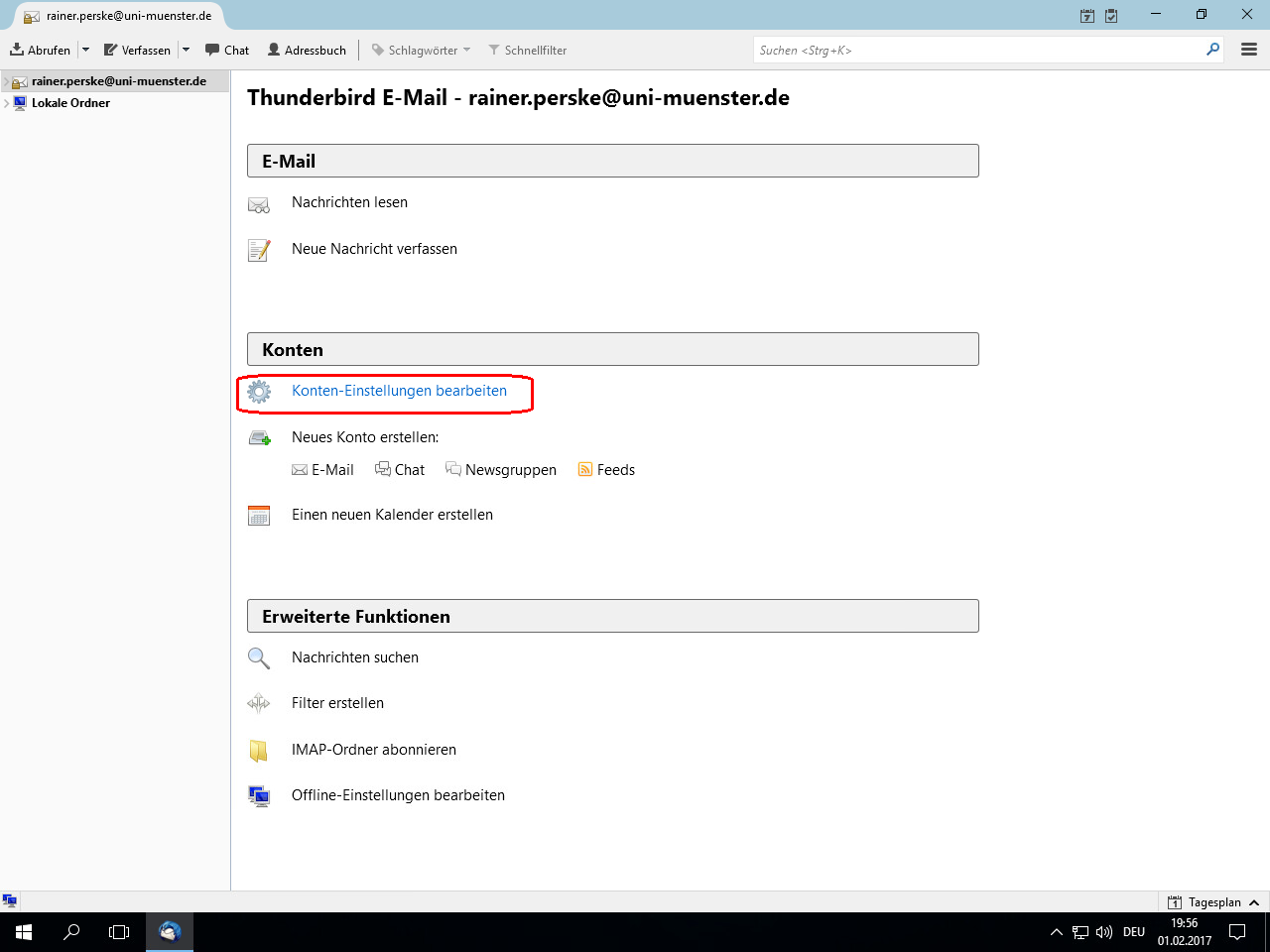
Task: Expand the Lokale Ordner tree node
Action: click(7, 103)
